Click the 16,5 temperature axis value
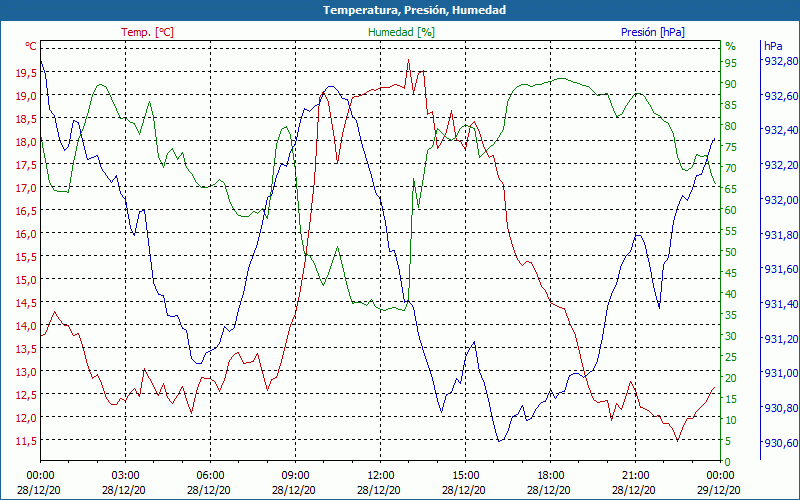The width and height of the screenshot is (800, 500). 26,211
